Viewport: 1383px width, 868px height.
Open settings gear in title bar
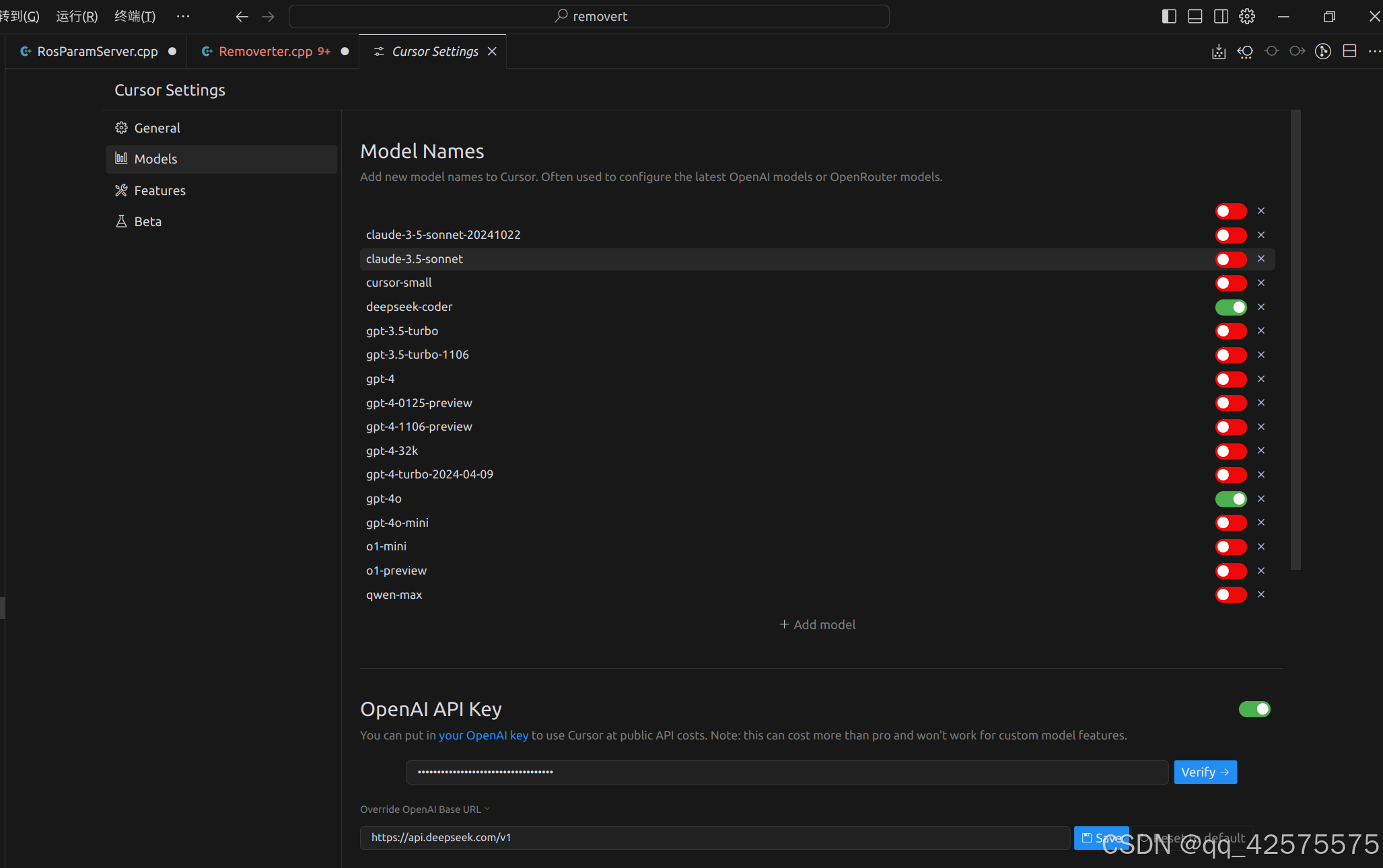[1246, 16]
